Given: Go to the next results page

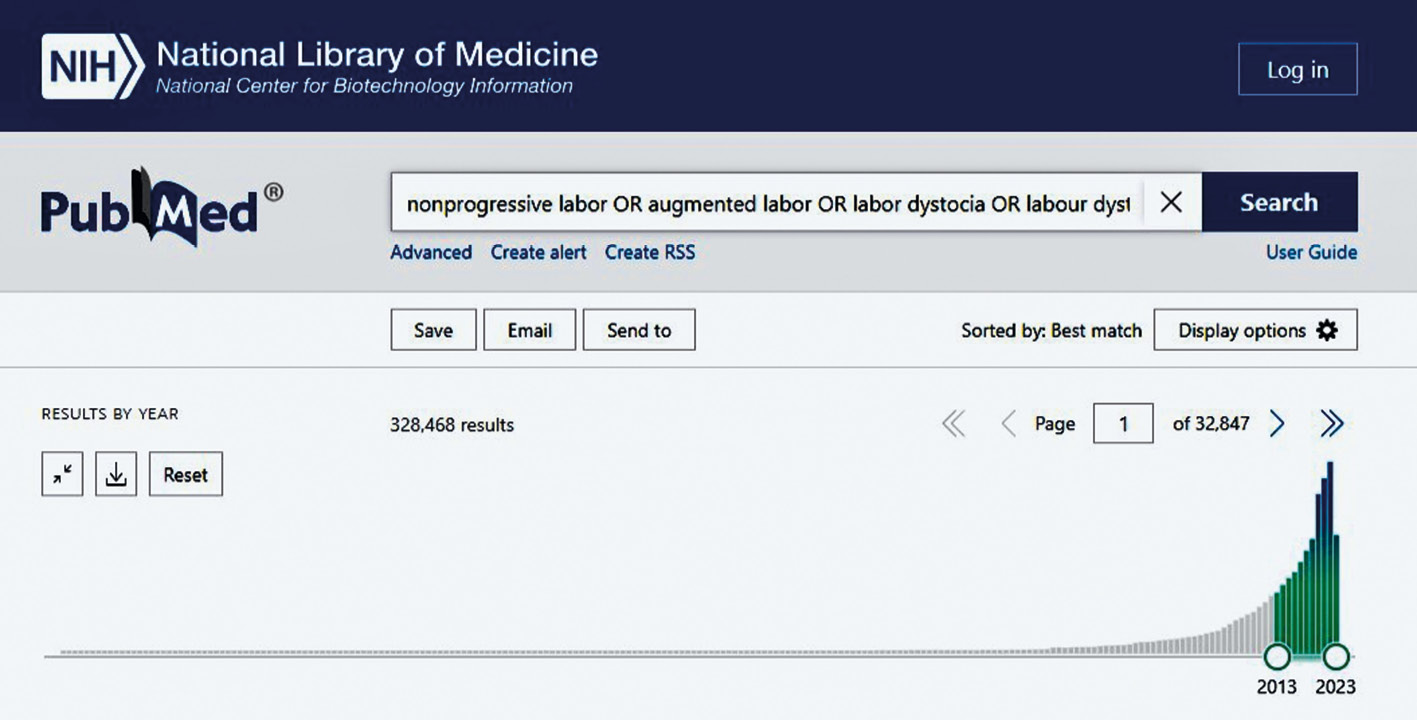Looking at the screenshot, I should [1277, 424].
